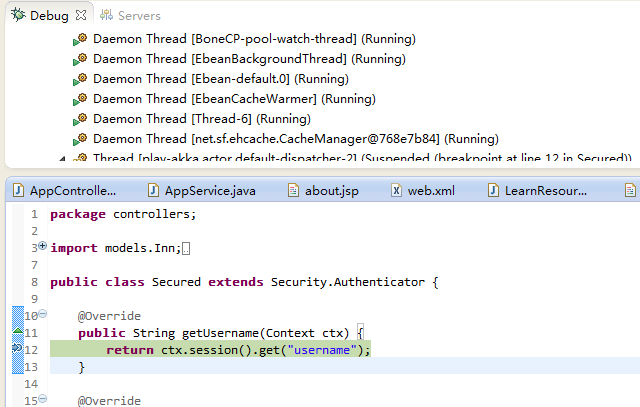Click the current instruction pointer marker on line 12
Screen dimensions: 640x407
coord(17,349)
